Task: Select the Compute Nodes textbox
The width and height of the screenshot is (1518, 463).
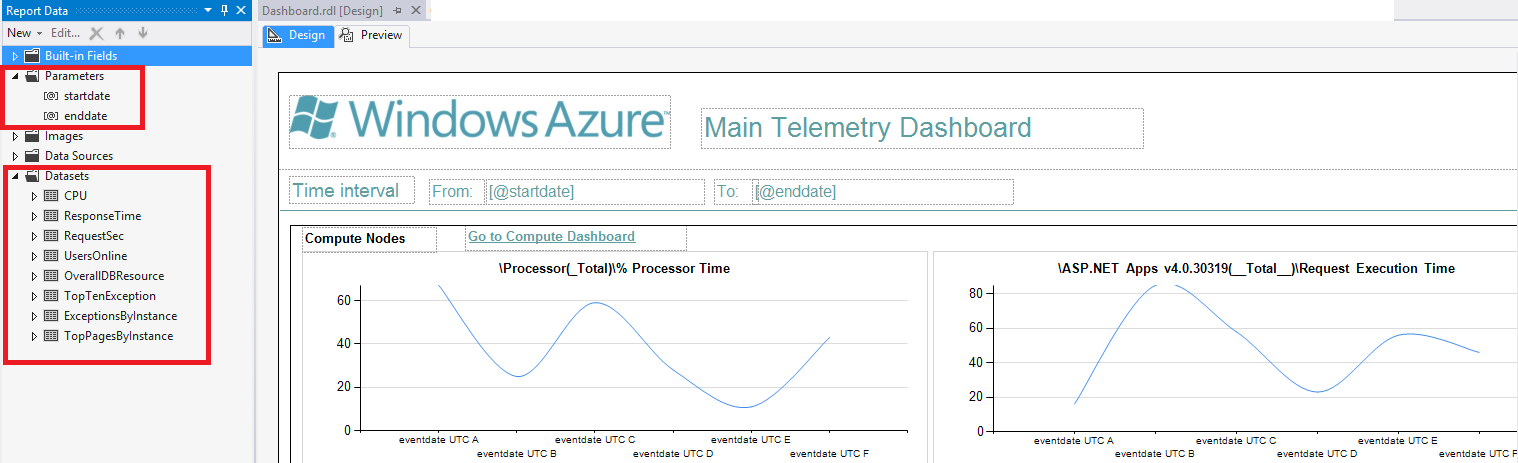Action: pos(369,239)
